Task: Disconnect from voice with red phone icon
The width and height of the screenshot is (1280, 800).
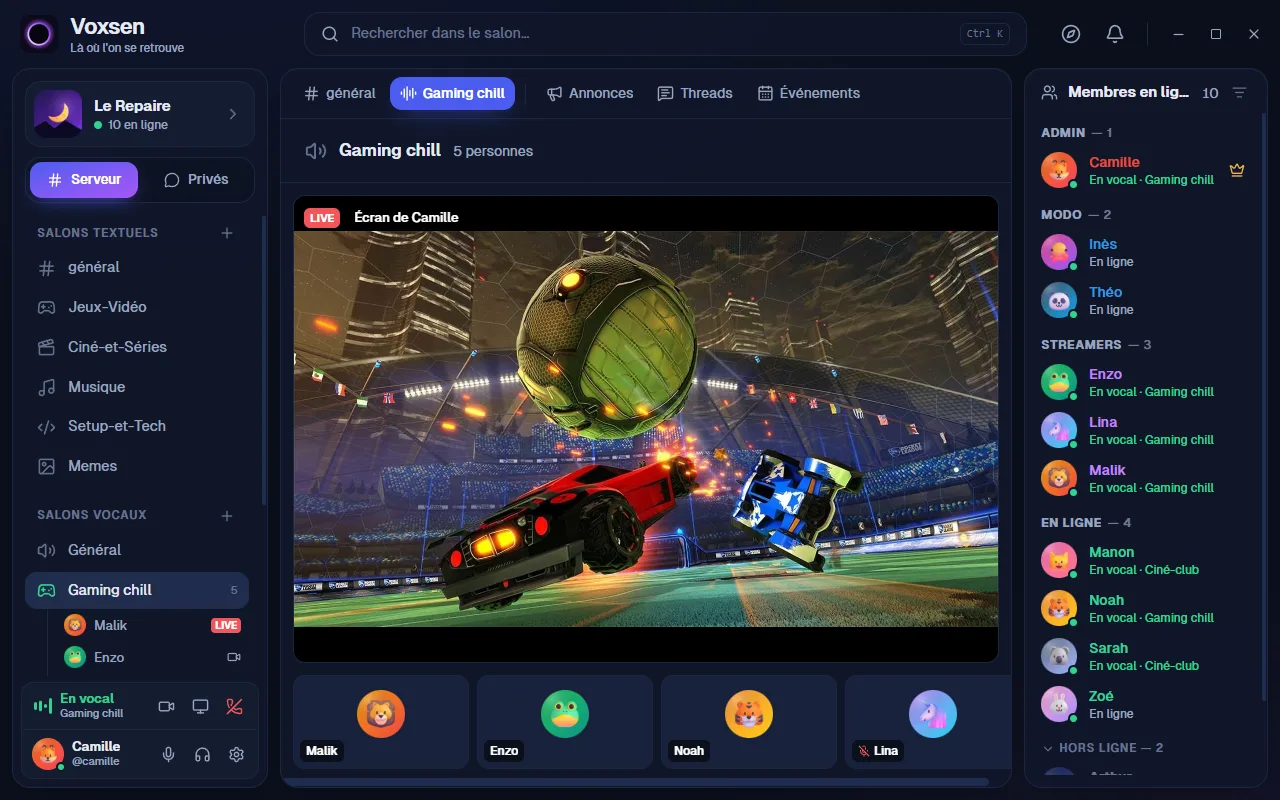Action: pos(234,707)
